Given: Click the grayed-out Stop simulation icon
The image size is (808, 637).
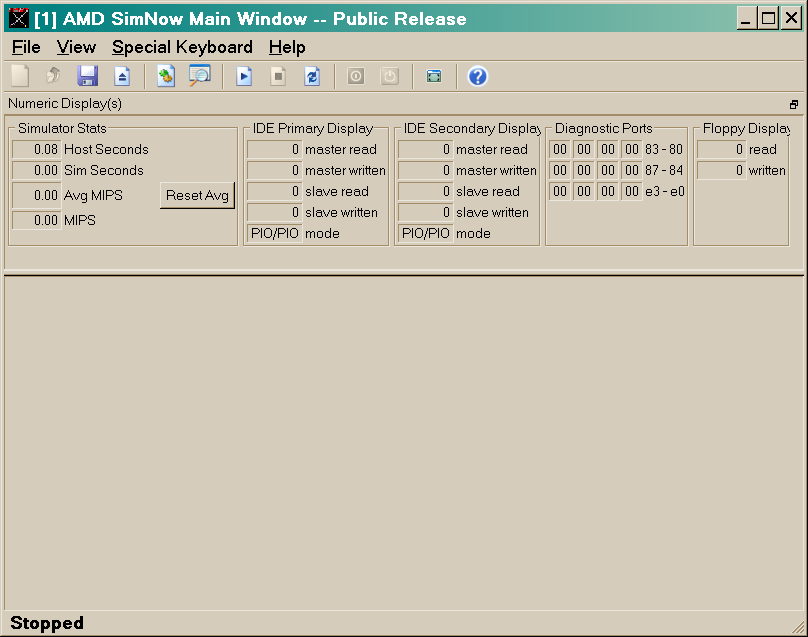Looking at the screenshot, I should click(278, 76).
